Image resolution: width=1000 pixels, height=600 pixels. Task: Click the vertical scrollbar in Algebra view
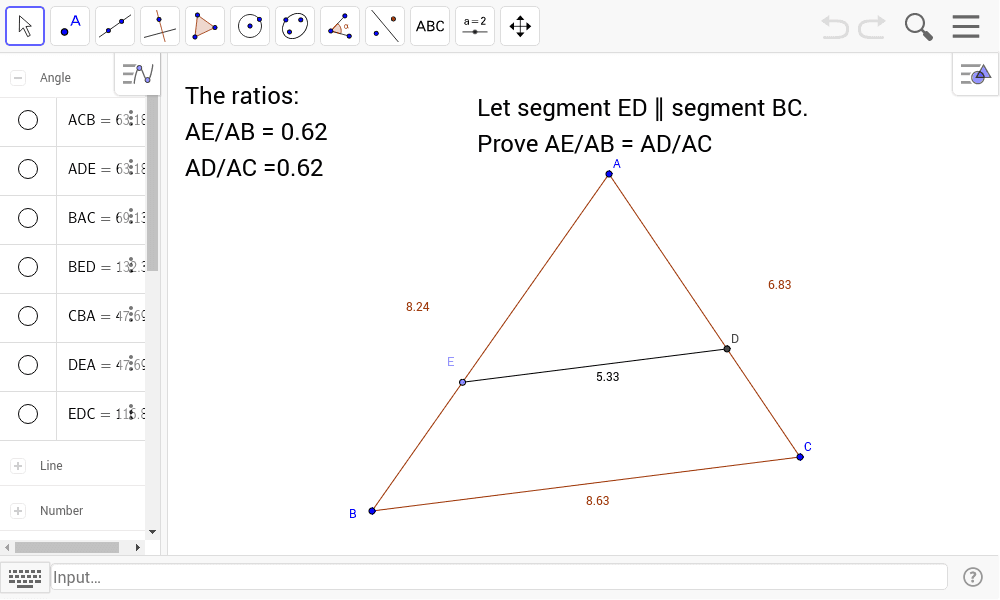tap(152, 184)
